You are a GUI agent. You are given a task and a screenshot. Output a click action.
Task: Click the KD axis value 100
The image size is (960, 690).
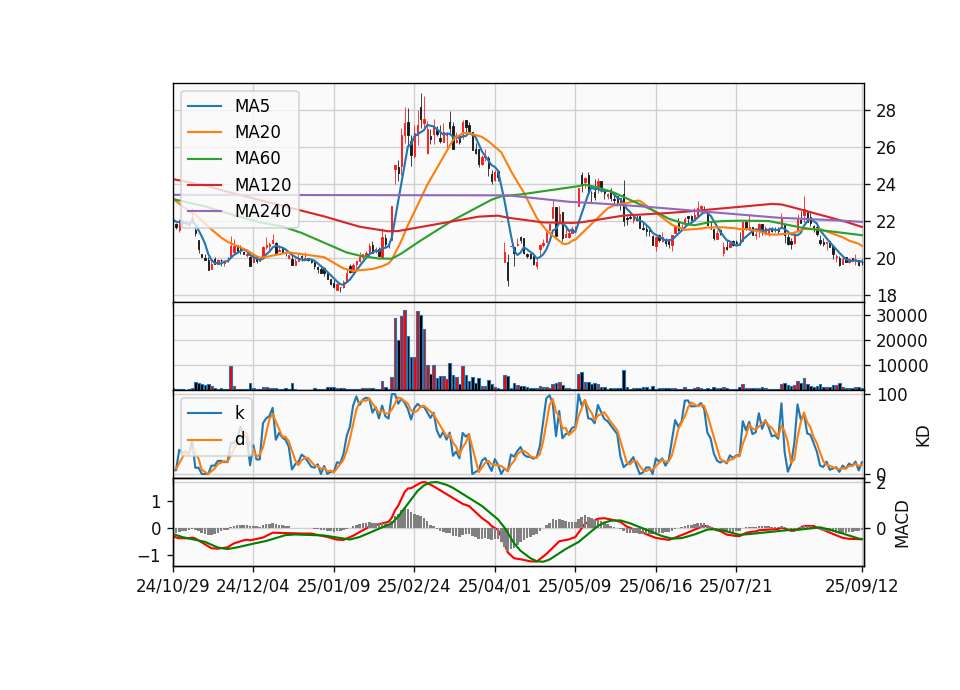click(x=892, y=395)
